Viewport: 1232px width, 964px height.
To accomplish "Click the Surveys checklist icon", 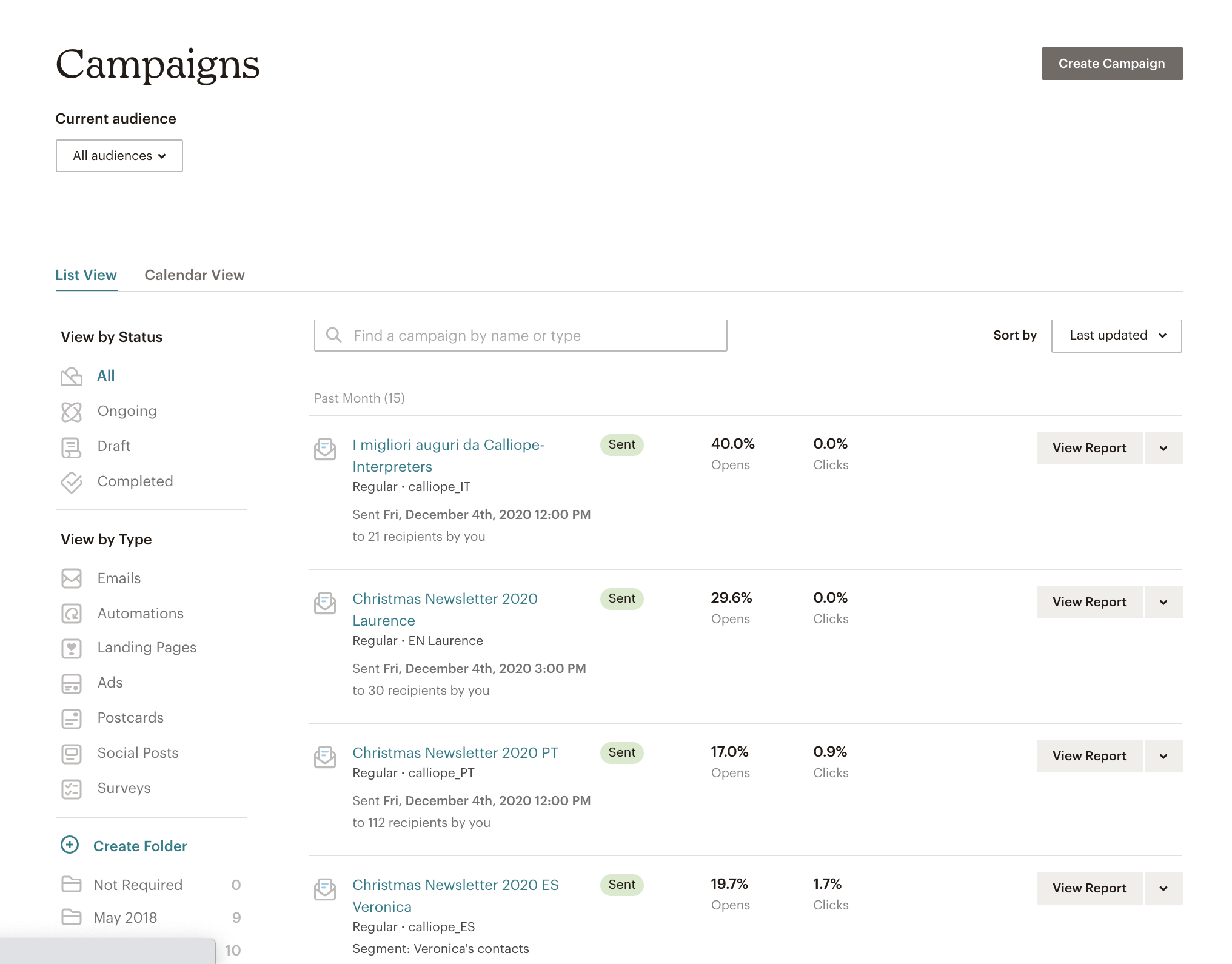I will point(72,789).
